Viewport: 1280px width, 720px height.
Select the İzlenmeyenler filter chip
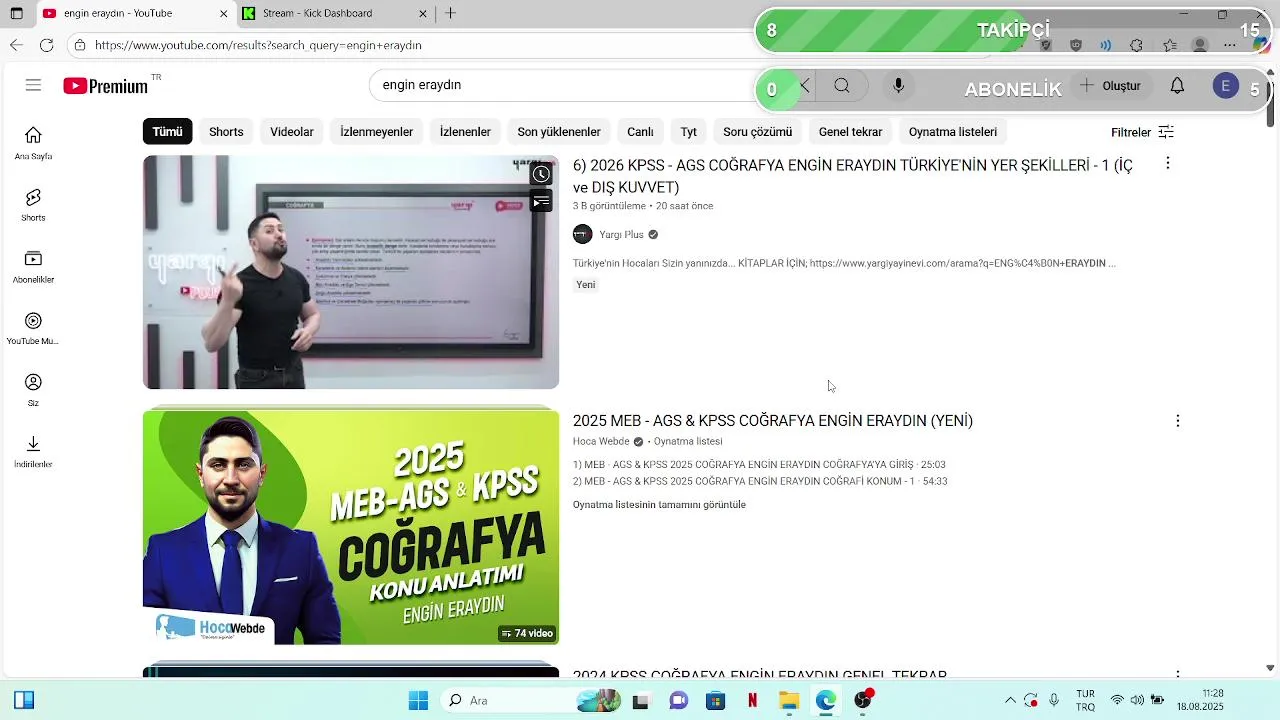tap(376, 132)
